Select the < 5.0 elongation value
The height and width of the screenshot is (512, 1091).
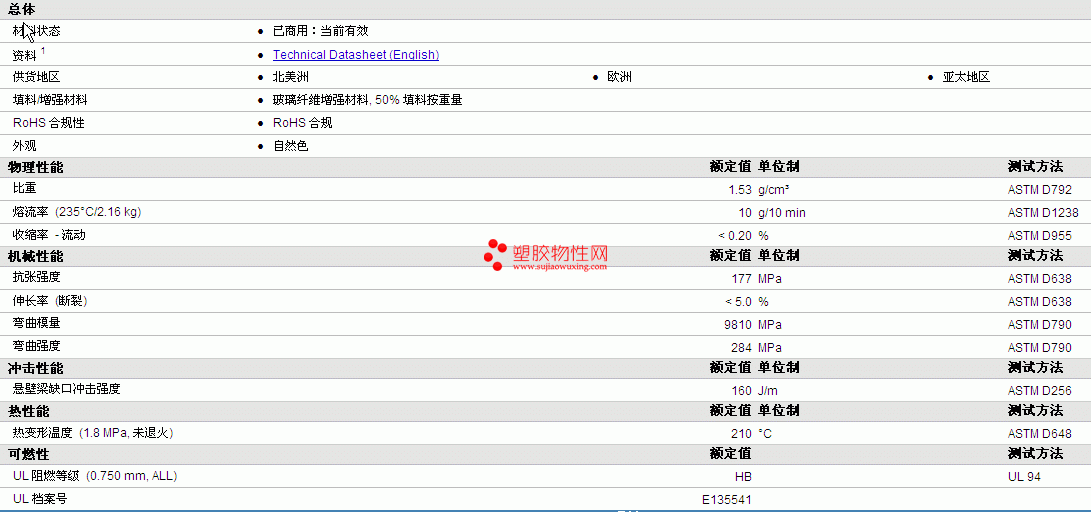click(x=738, y=302)
